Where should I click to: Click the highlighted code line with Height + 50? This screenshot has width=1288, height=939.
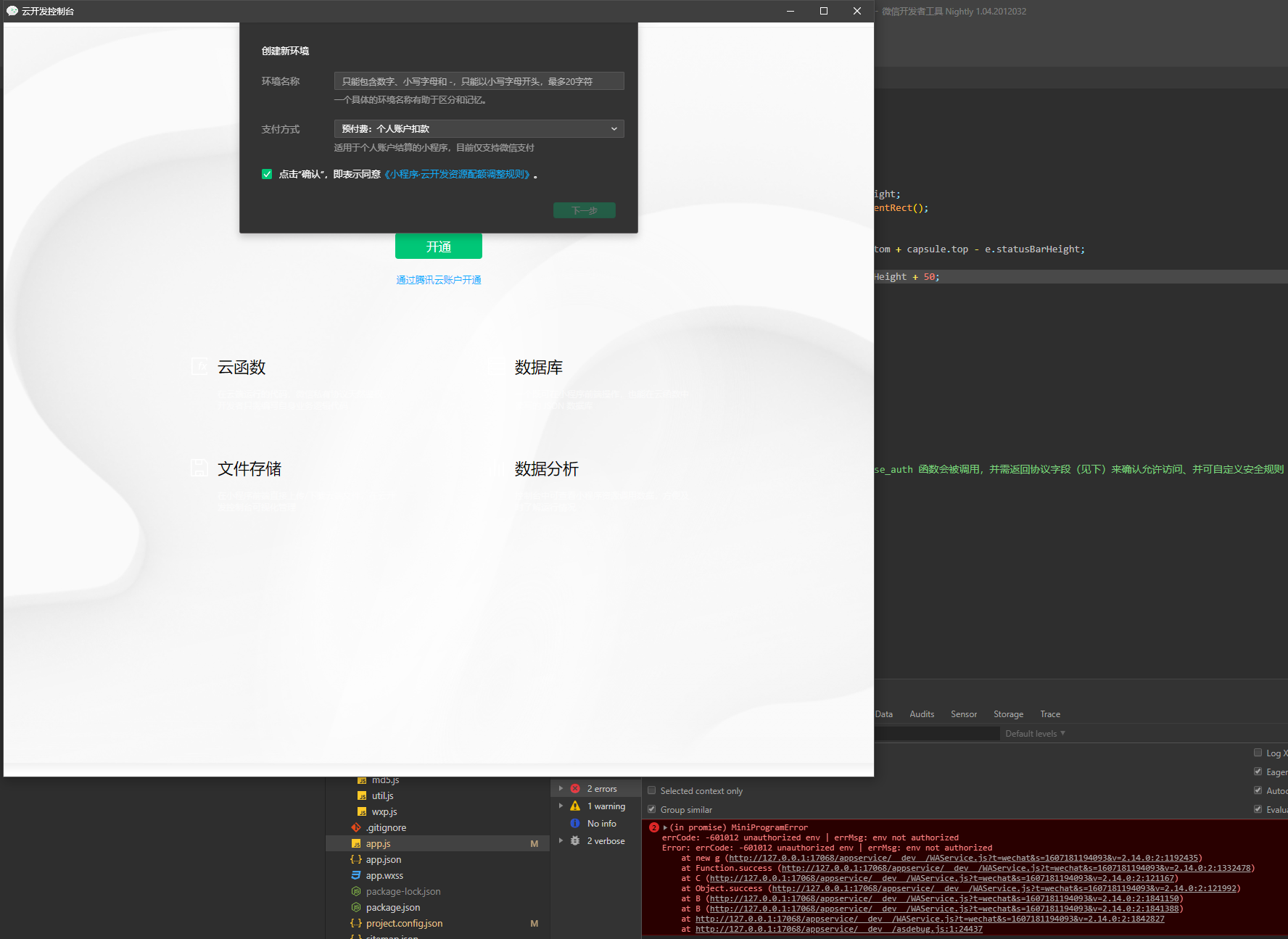click(x=1081, y=277)
